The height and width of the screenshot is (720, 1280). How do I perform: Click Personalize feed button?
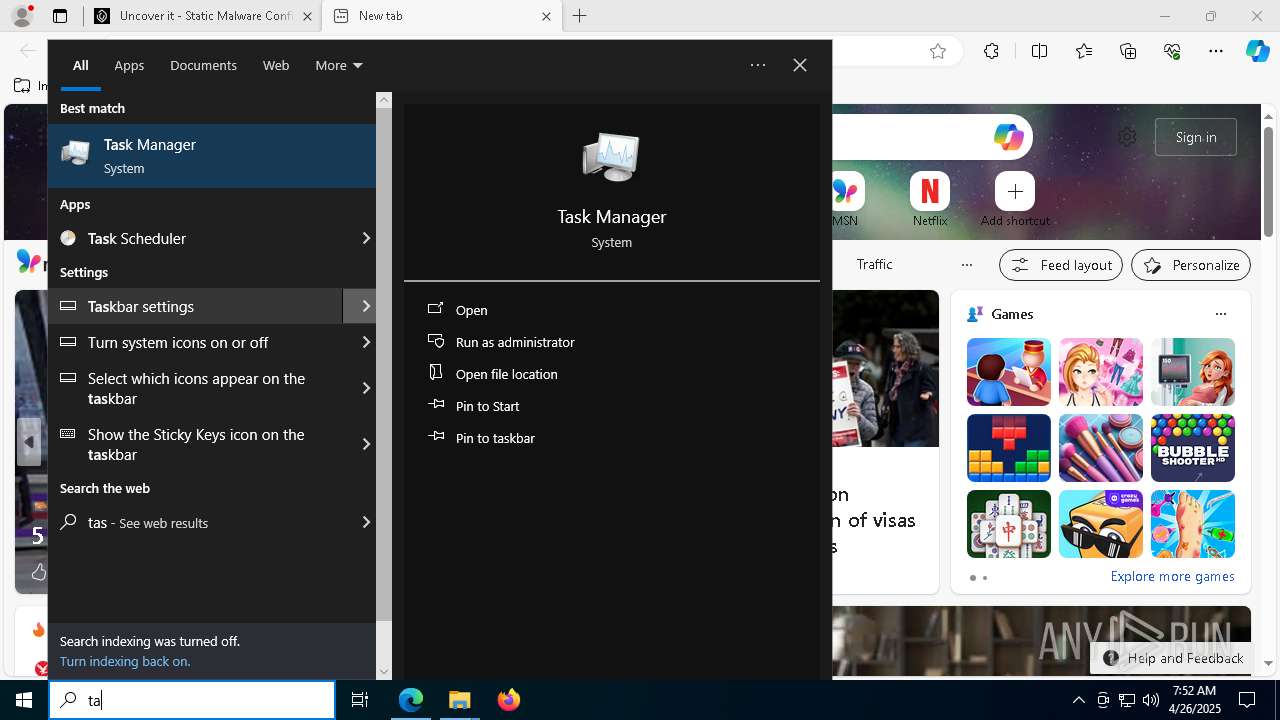1191,265
